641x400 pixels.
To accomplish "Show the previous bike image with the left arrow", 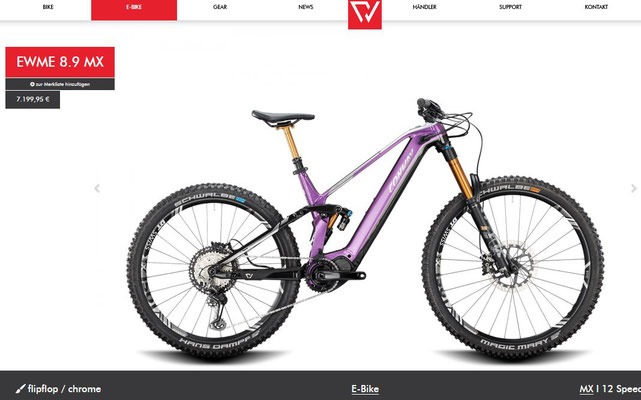I will coord(97,189).
